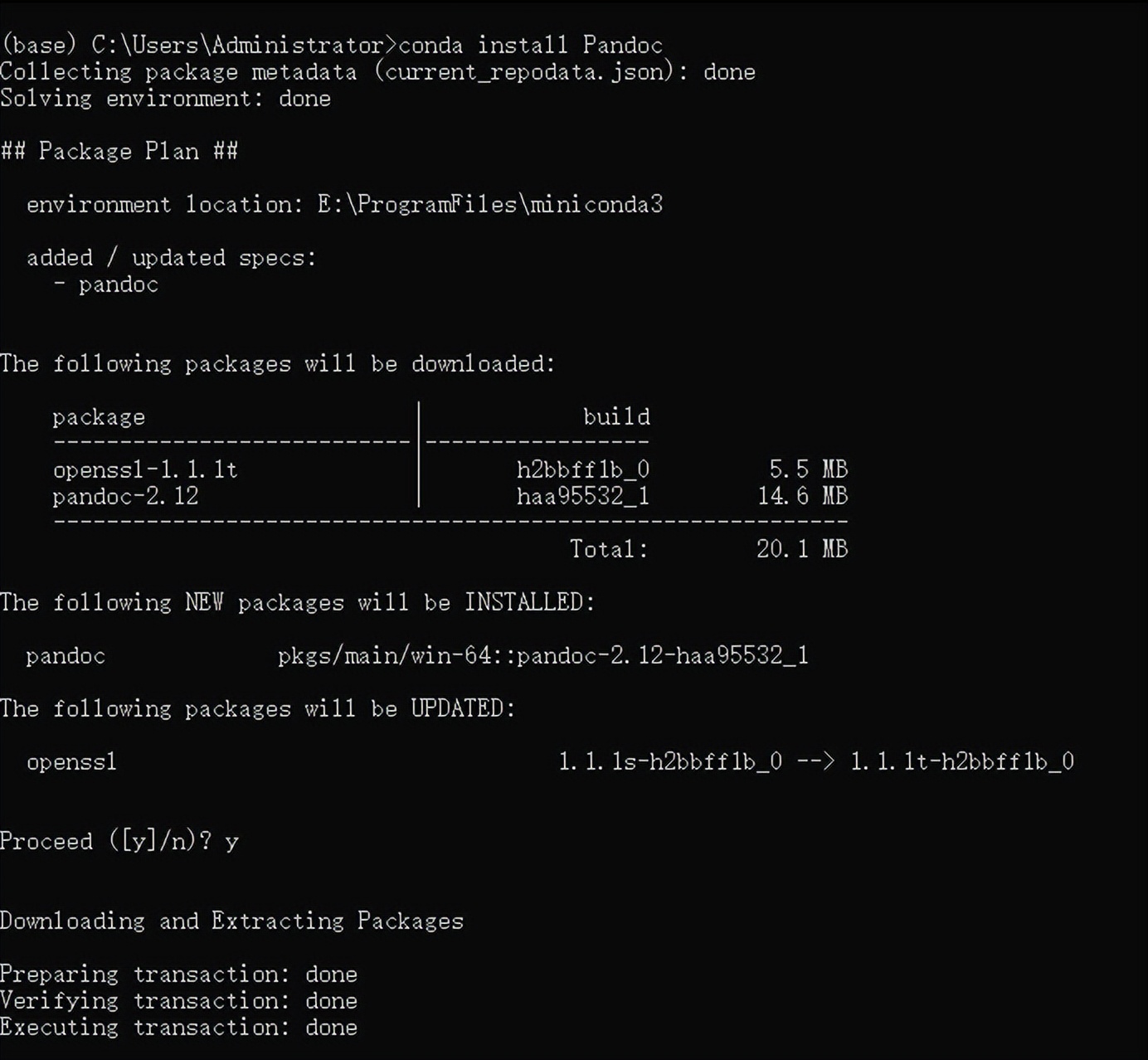Screen dimensions: 1148x1060
Task: Click the build string 'haa95532_1' in table
Action: [x=582, y=497]
